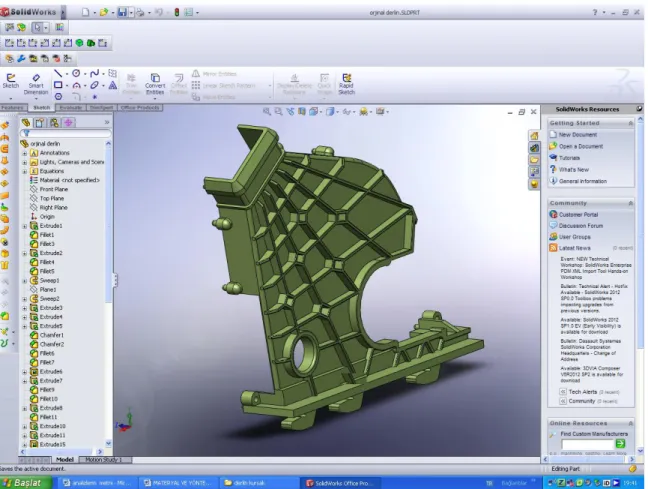Click the Open a Document link

[581, 146]
